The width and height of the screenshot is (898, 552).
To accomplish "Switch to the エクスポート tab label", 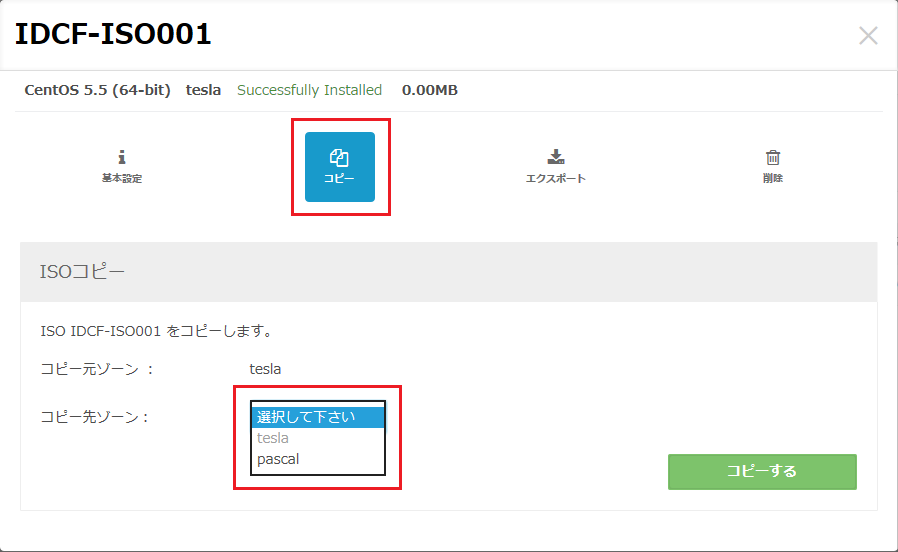I will [557, 179].
